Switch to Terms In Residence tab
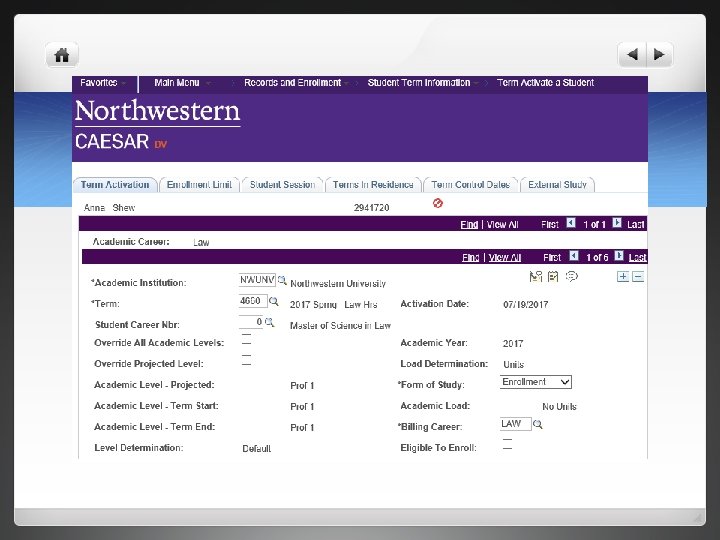This screenshot has height=540, width=720. [373, 185]
